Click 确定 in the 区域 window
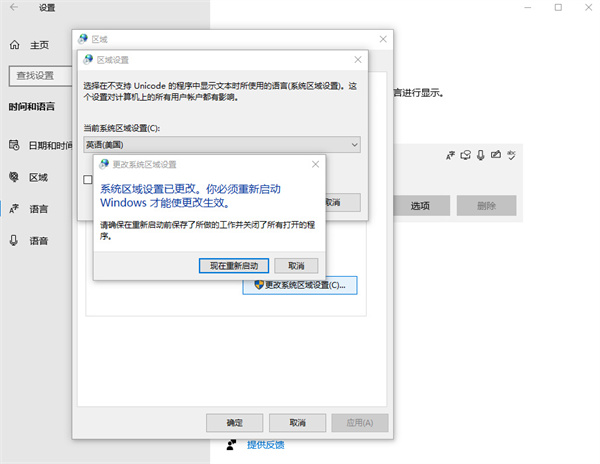The height and width of the screenshot is (464, 600). [234, 423]
